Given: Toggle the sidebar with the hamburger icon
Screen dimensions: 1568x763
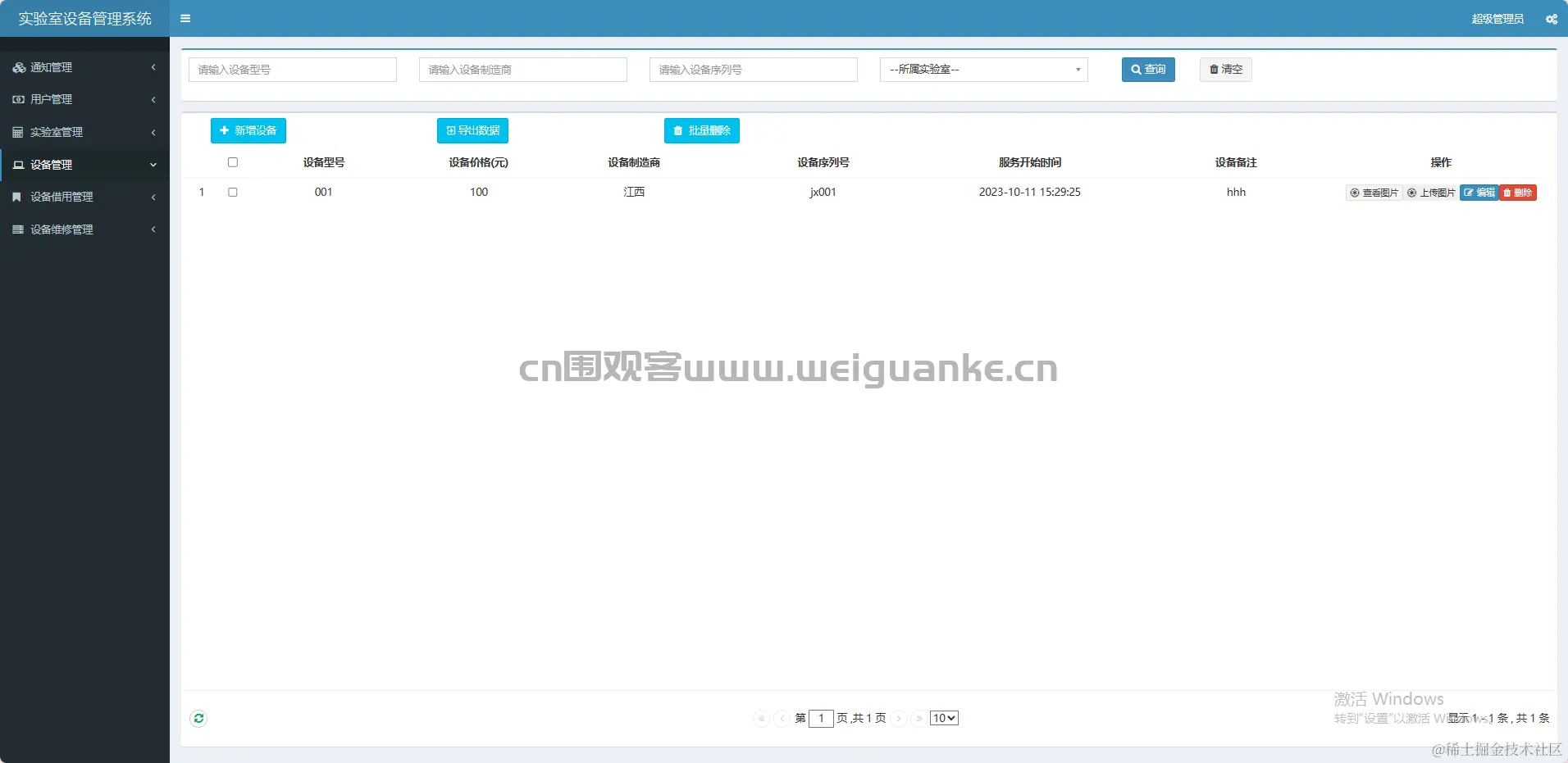Looking at the screenshot, I should click(185, 18).
